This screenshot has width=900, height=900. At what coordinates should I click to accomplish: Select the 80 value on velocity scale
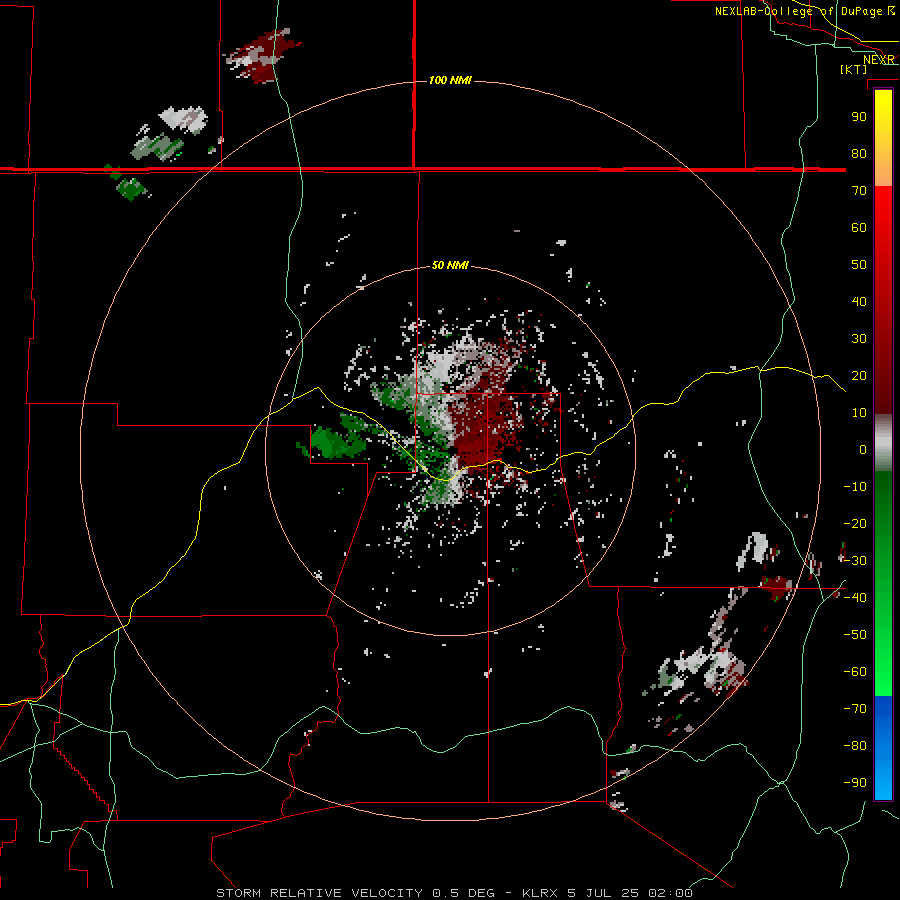pyautogui.click(x=859, y=153)
